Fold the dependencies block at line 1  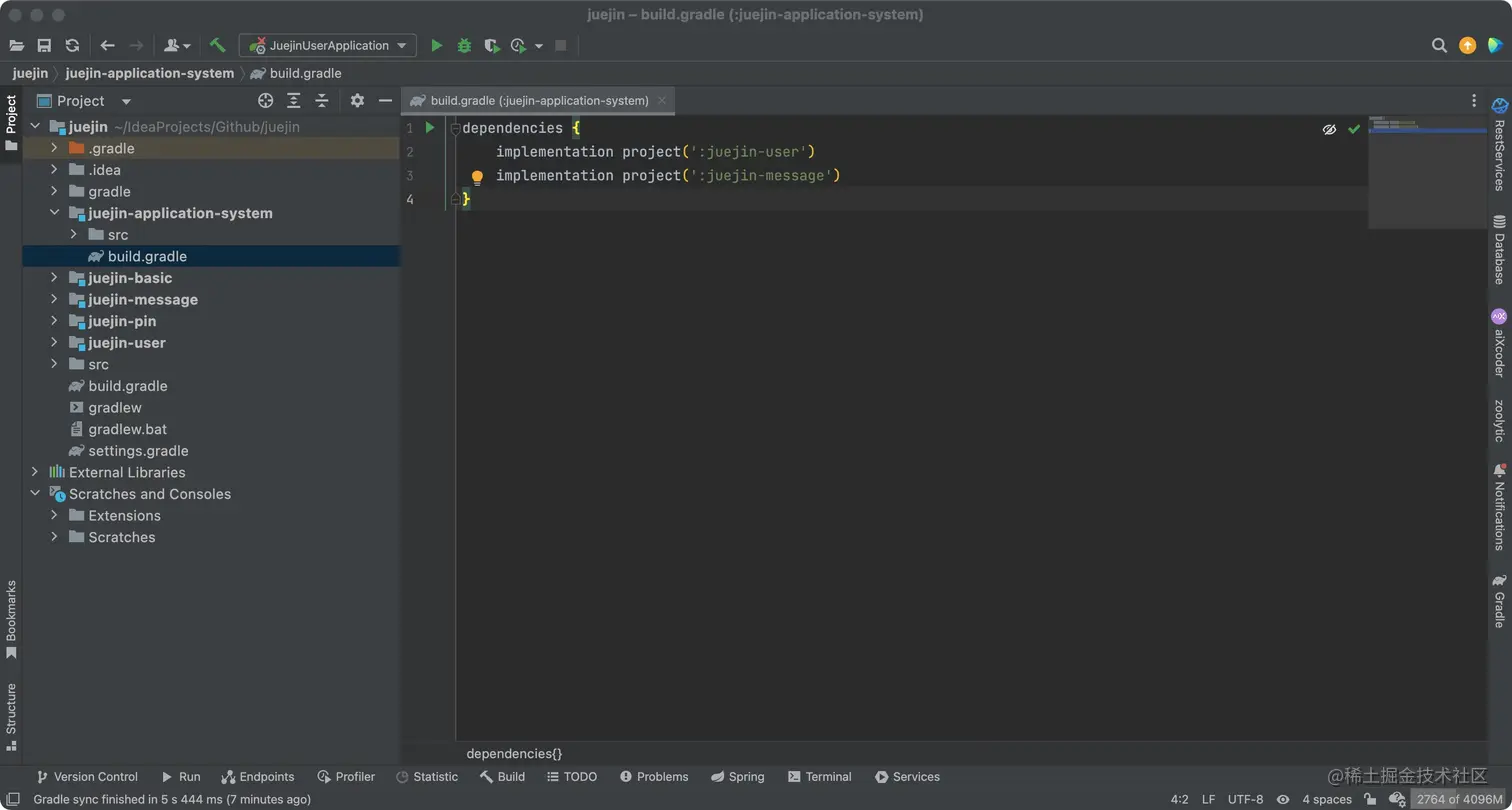tap(455, 129)
